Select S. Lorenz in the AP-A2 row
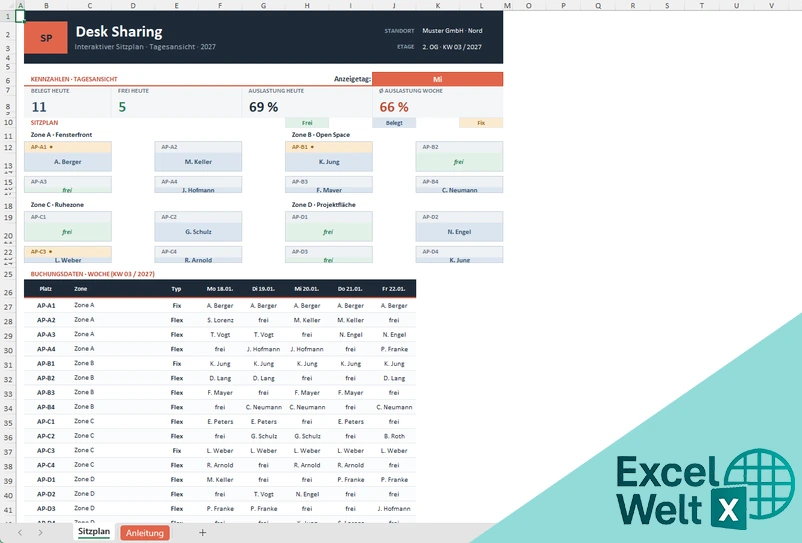The height and width of the screenshot is (543, 802). (x=220, y=320)
